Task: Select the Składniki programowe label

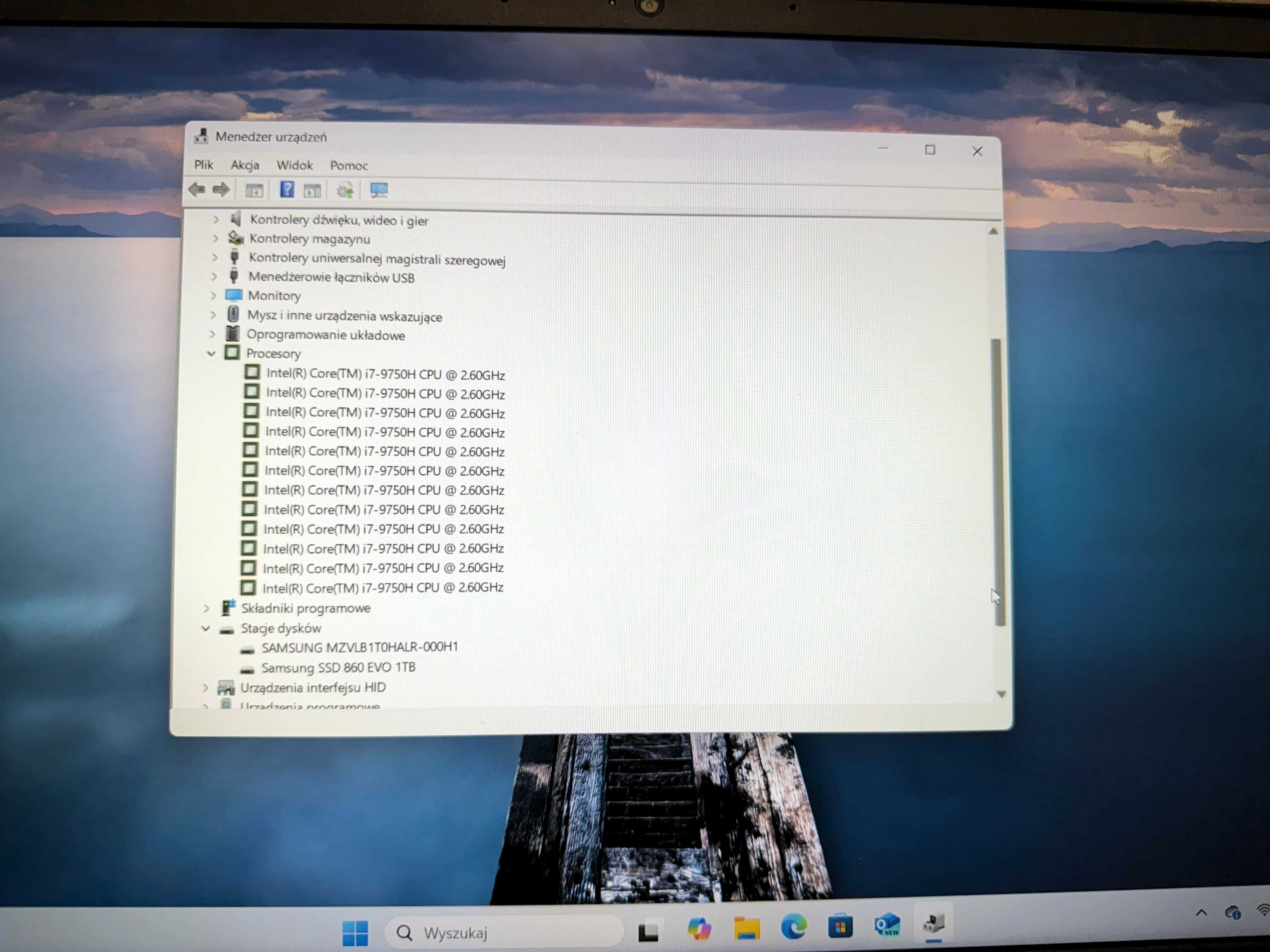Action: click(306, 608)
